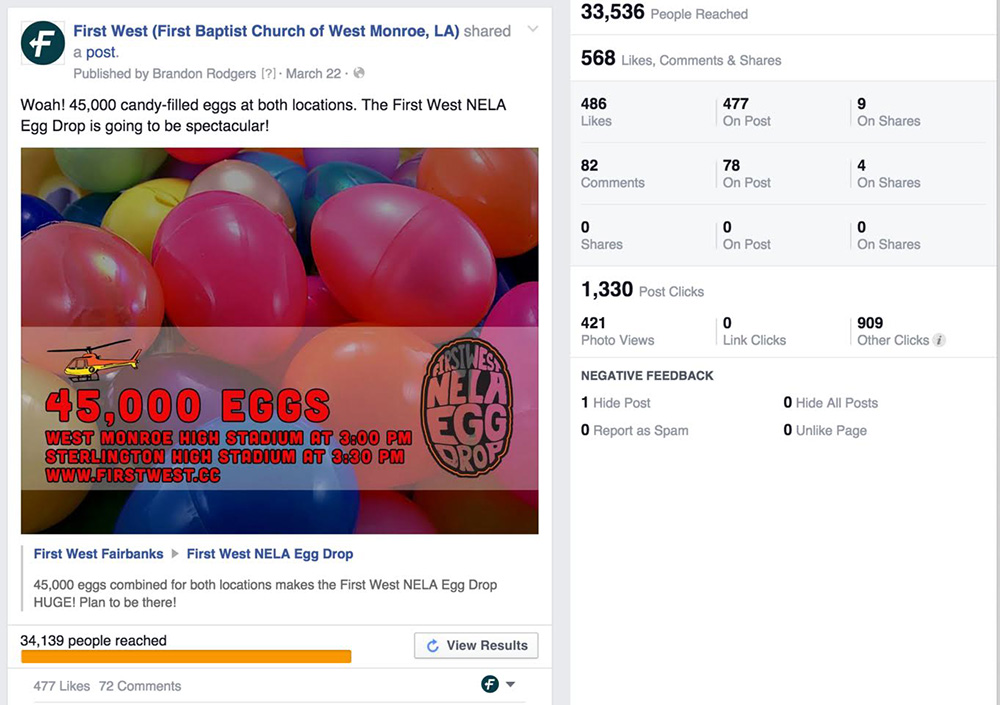Expand the comment-as identity dropdown arrow
Viewport: 1000px width, 705px height.
click(510, 684)
